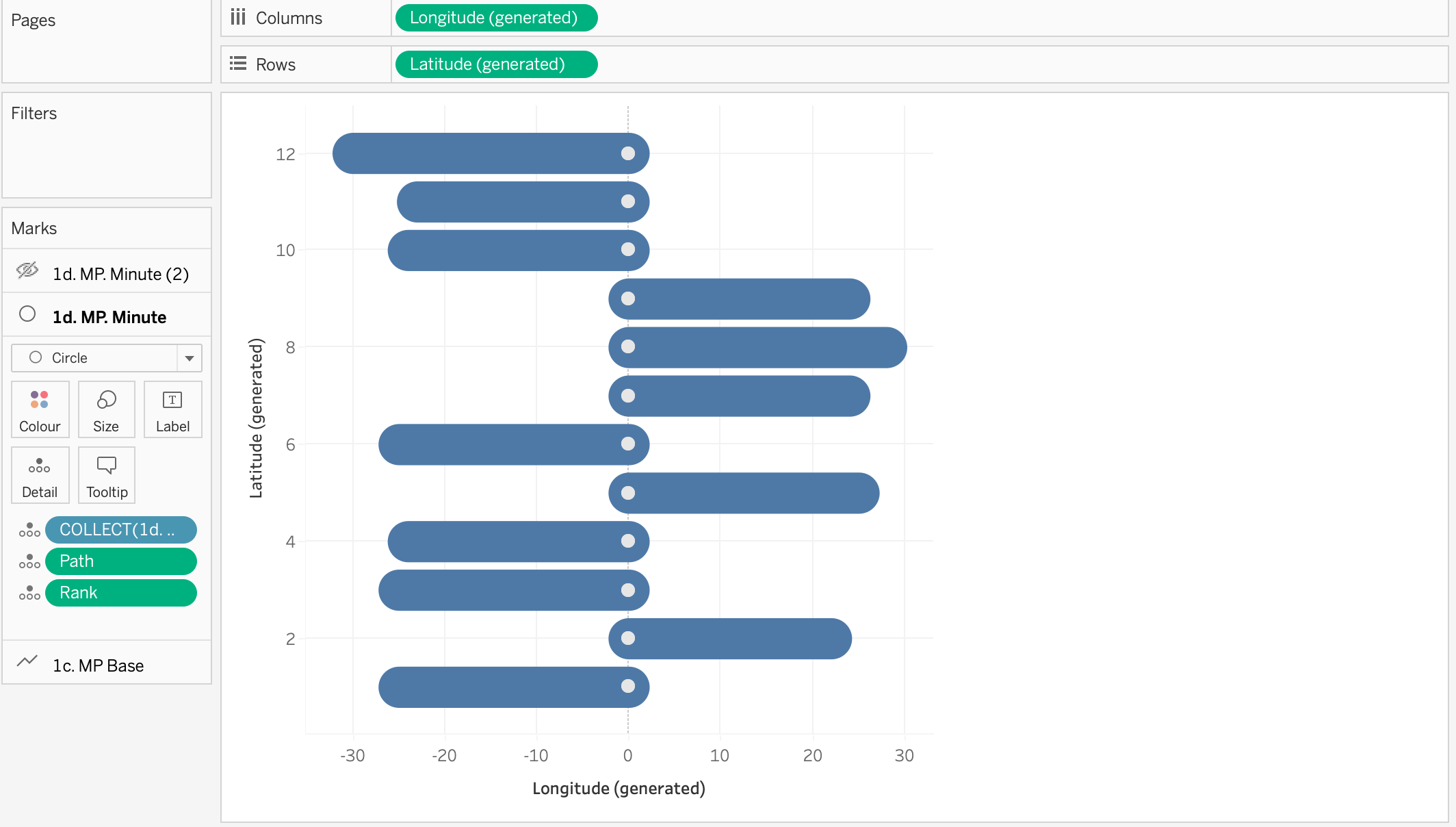Click detail icon beside COLLECT pill
Image resolution: width=1456 pixels, height=827 pixels.
click(29, 530)
